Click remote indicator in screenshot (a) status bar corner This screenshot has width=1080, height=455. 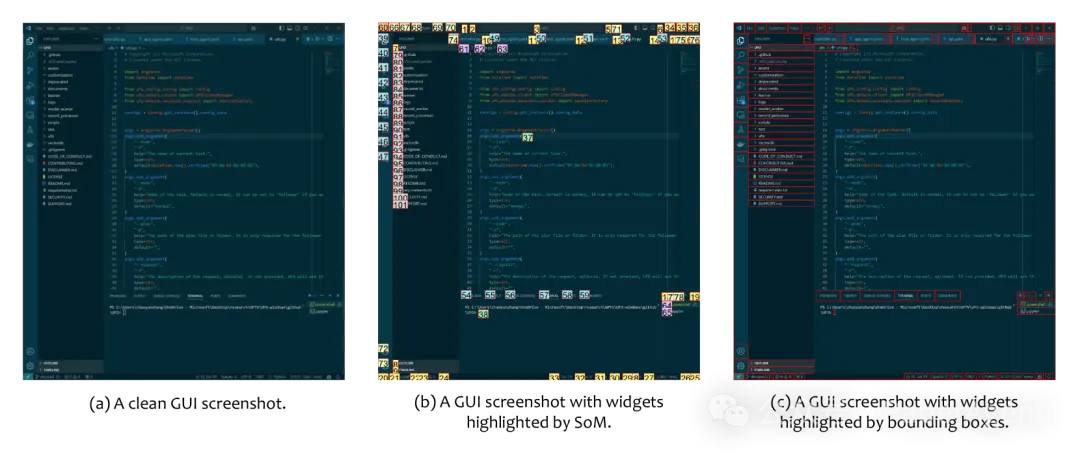[28, 377]
